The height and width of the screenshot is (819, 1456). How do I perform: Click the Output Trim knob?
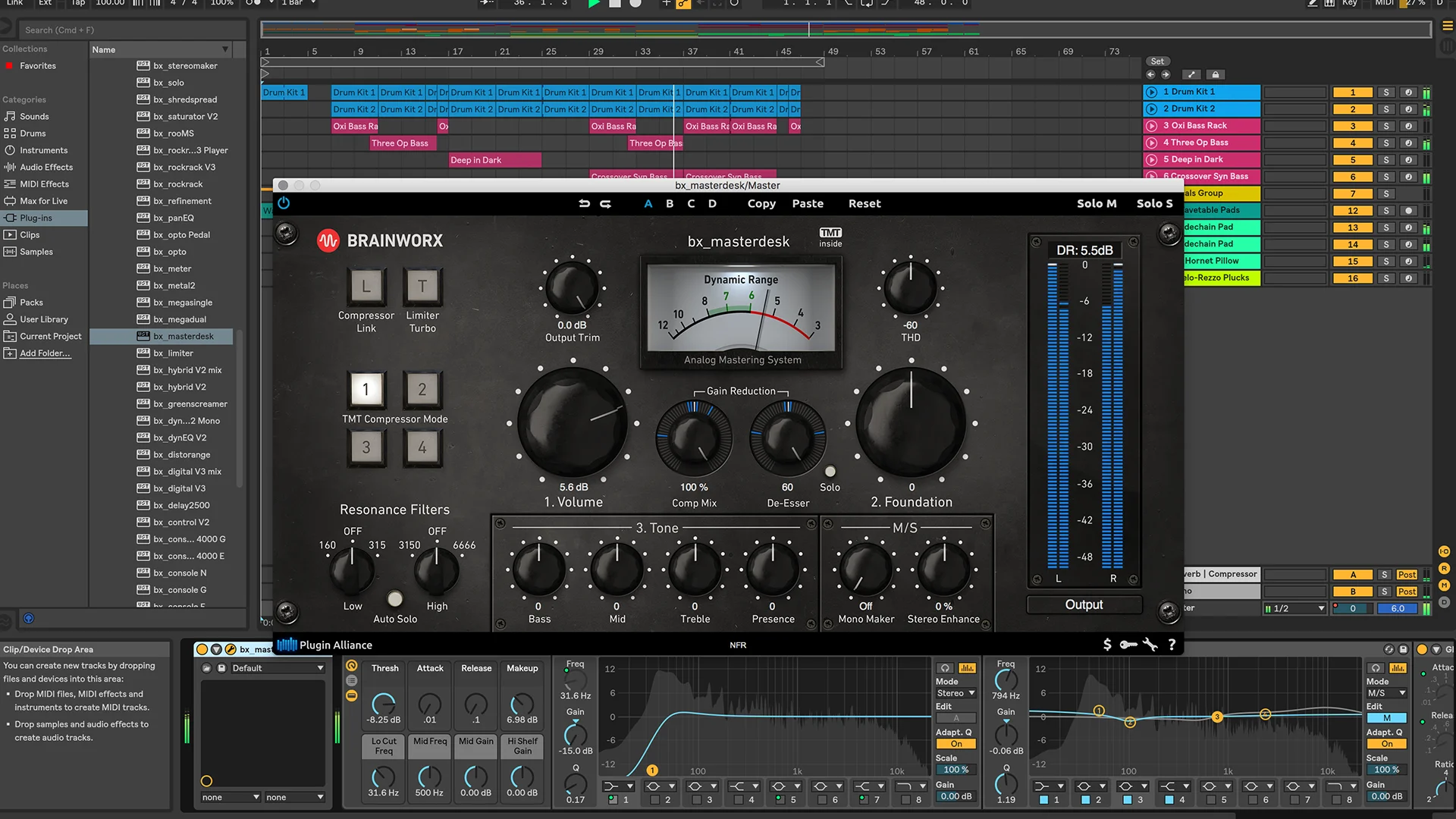[573, 288]
